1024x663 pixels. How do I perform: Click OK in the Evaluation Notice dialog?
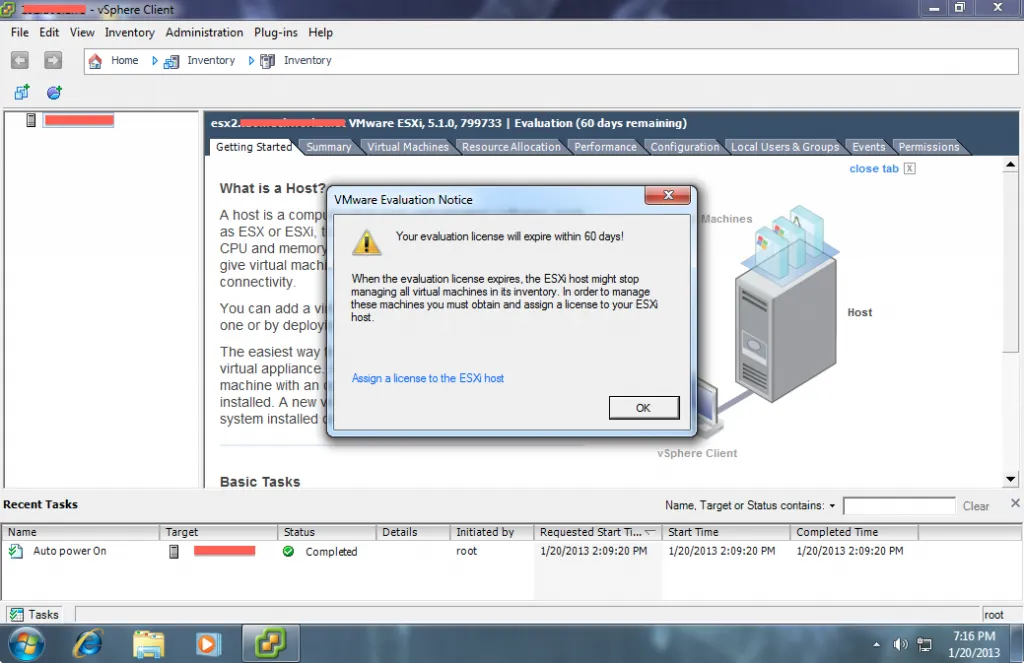point(643,408)
